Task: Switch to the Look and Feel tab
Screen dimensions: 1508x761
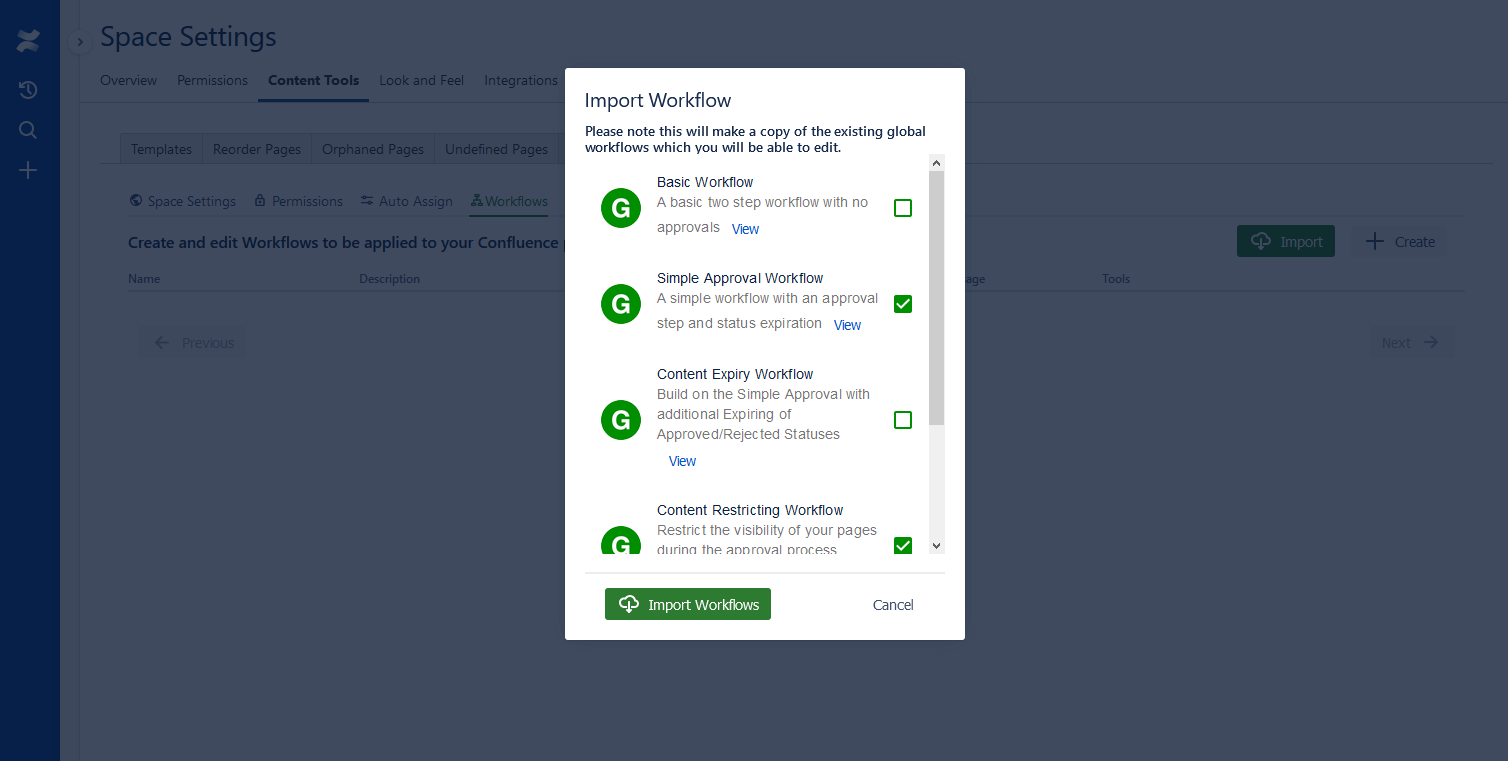Action: (421, 80)
